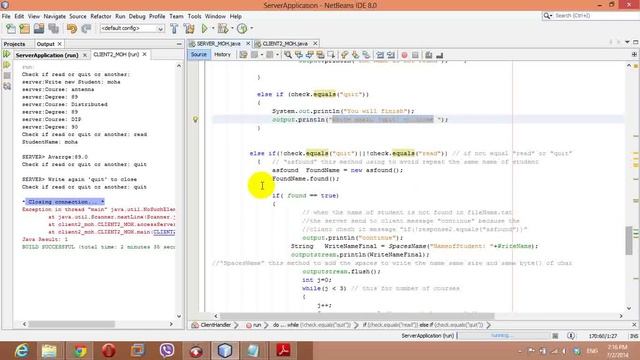Toggle the Source view button

click(x=199, y=55)
